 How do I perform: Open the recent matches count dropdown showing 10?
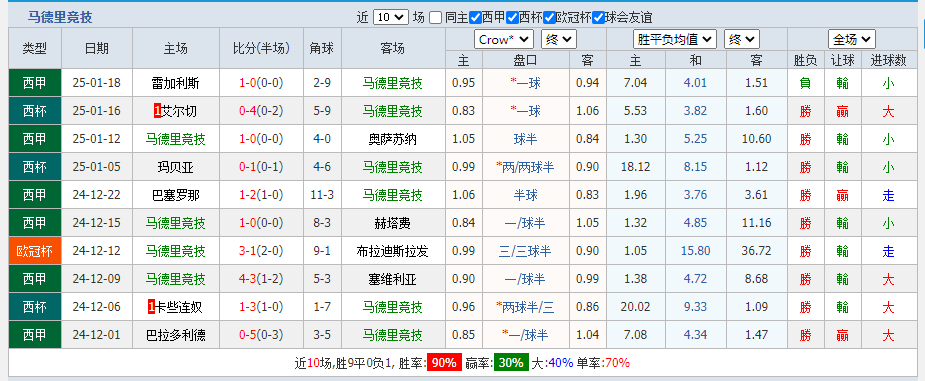point(391,18)
